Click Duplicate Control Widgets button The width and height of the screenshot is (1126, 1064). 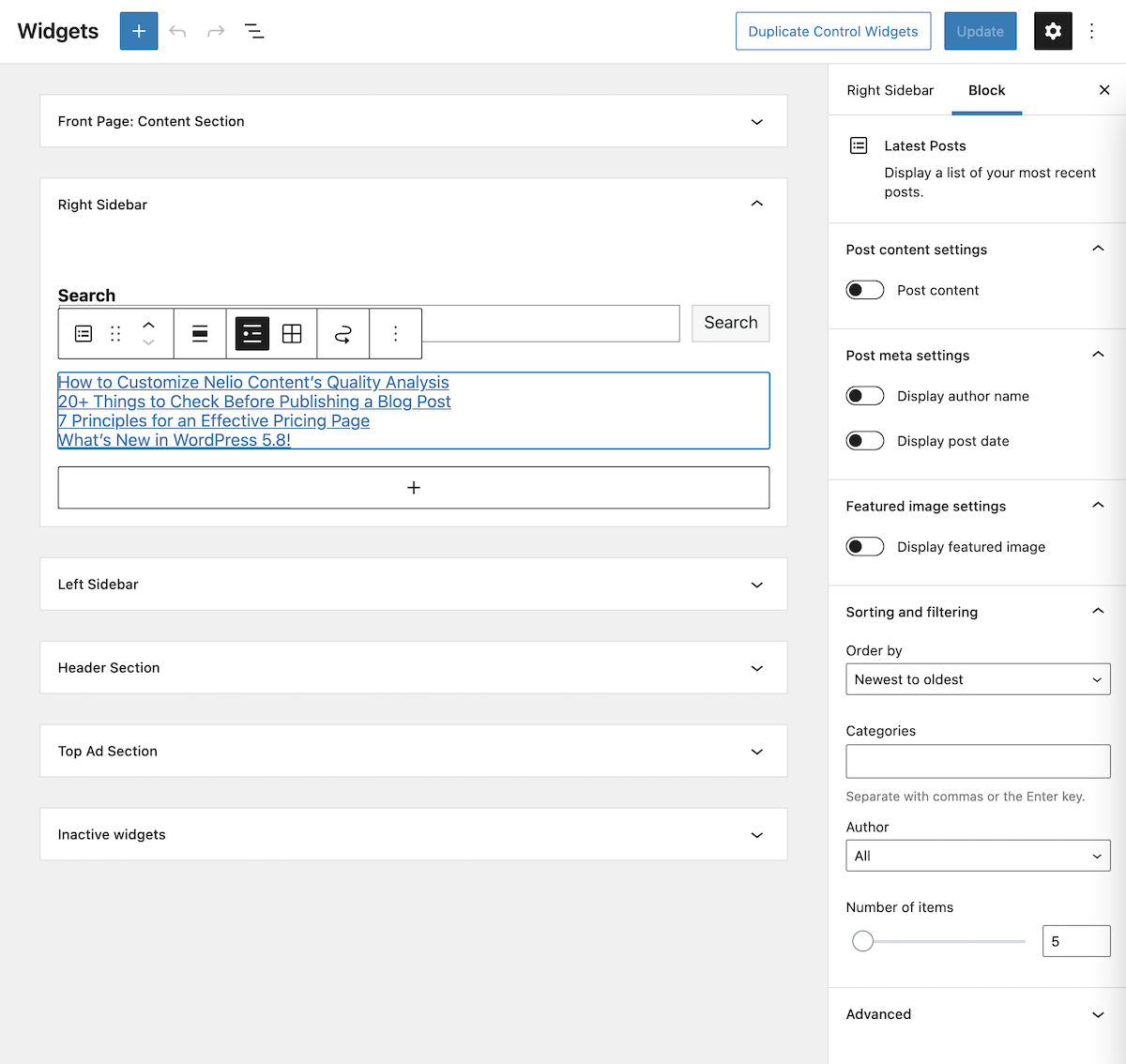833,31
